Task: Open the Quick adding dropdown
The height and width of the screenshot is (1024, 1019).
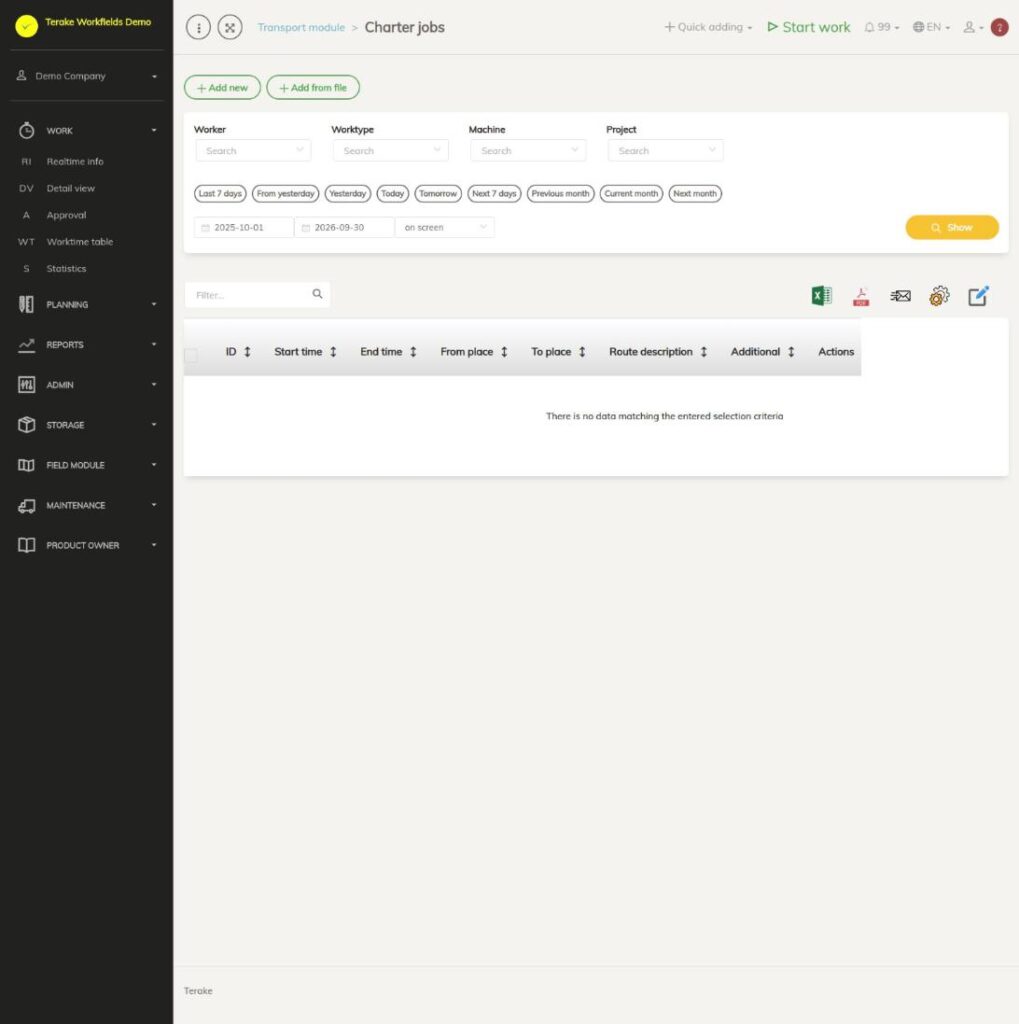Action: tap(708, 27)
